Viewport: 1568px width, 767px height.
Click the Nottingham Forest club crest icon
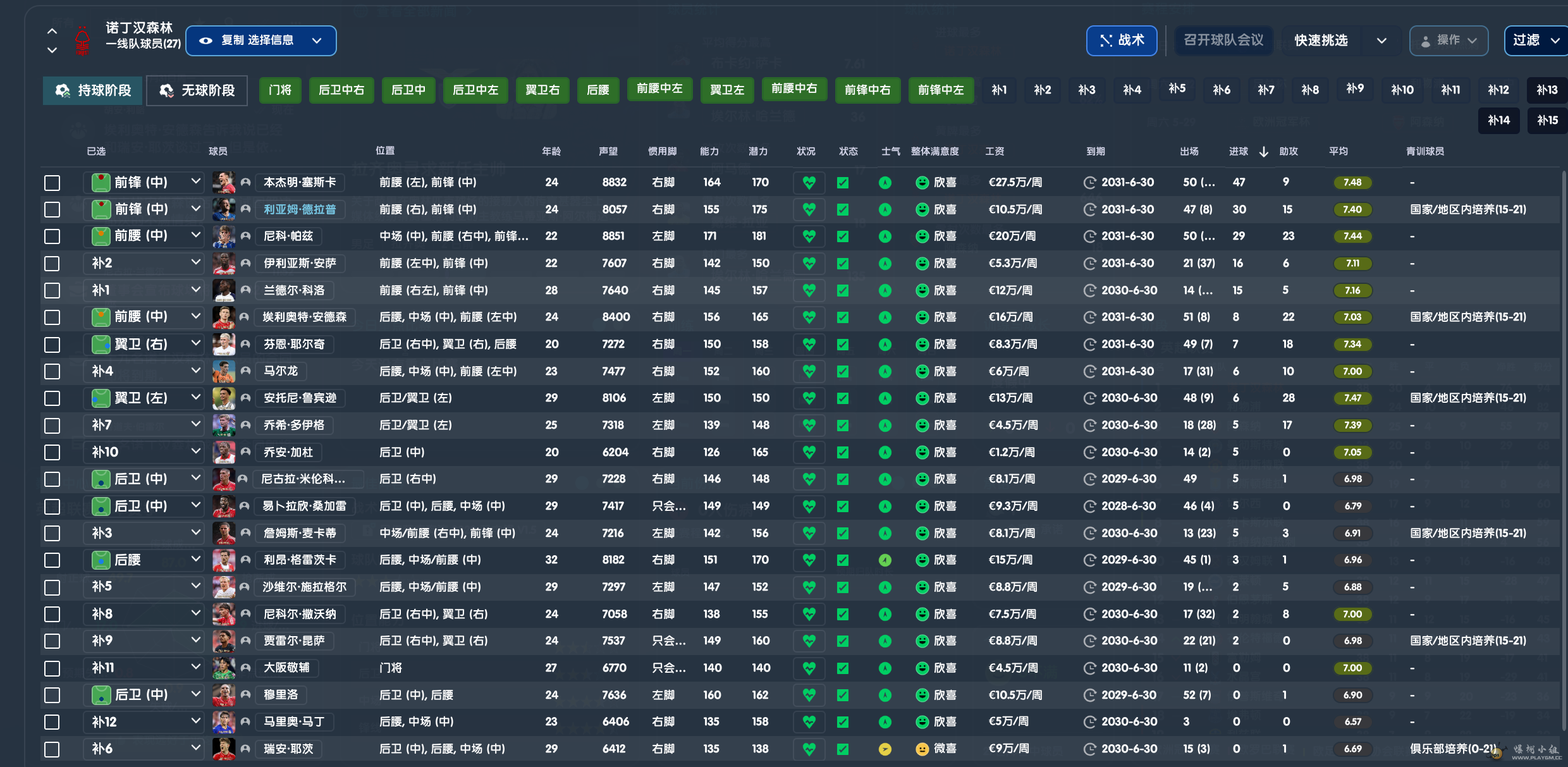pyautogui.click(x=82, y=41)
